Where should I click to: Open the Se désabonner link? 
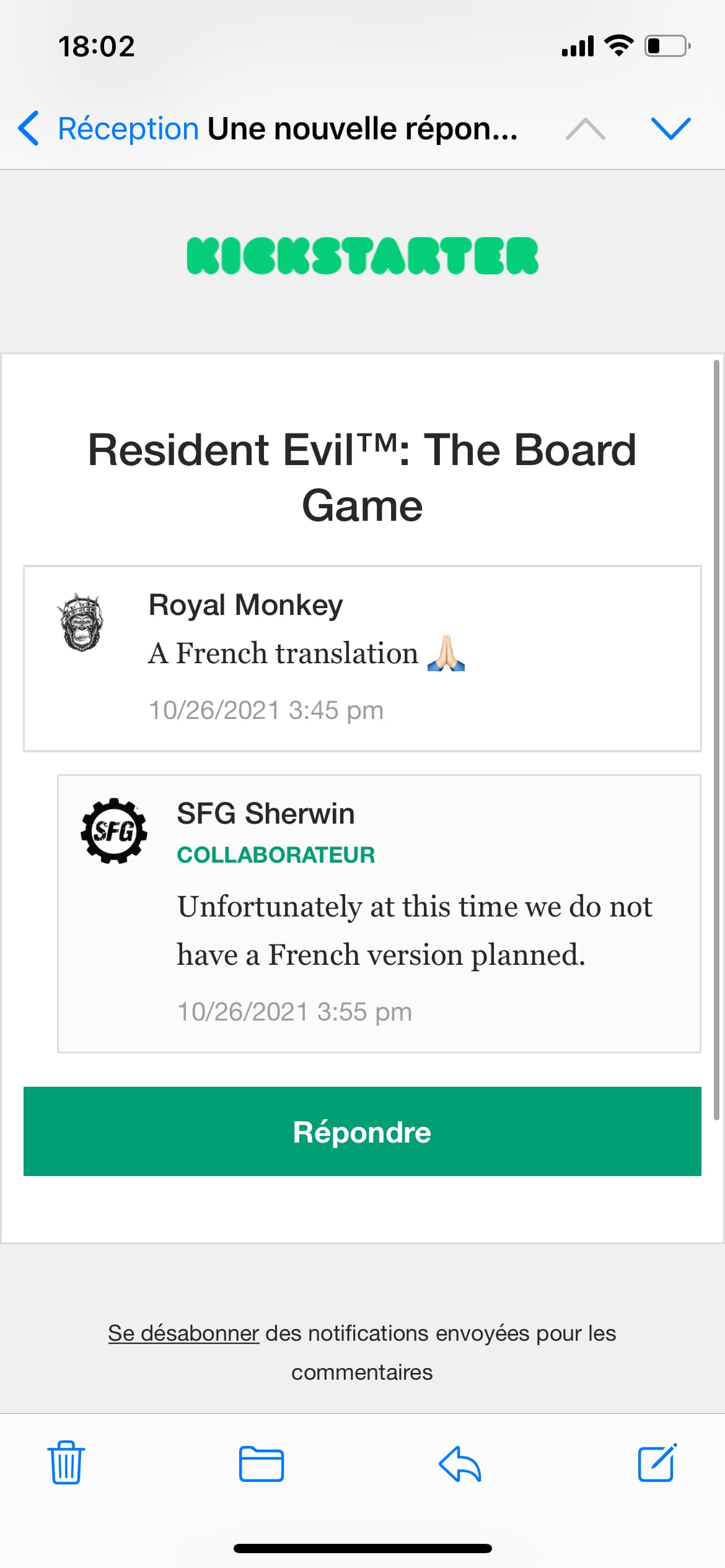pos(183,1333)
